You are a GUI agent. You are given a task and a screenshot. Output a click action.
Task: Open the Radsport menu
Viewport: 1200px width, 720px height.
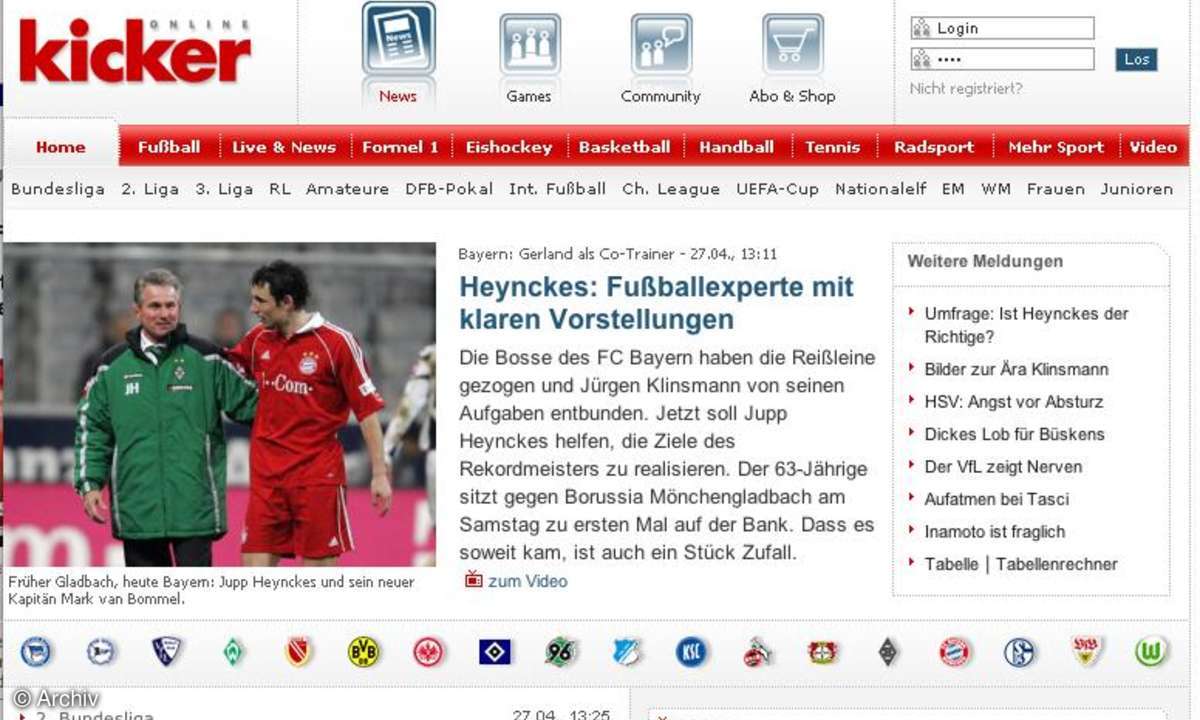[934, 147]
